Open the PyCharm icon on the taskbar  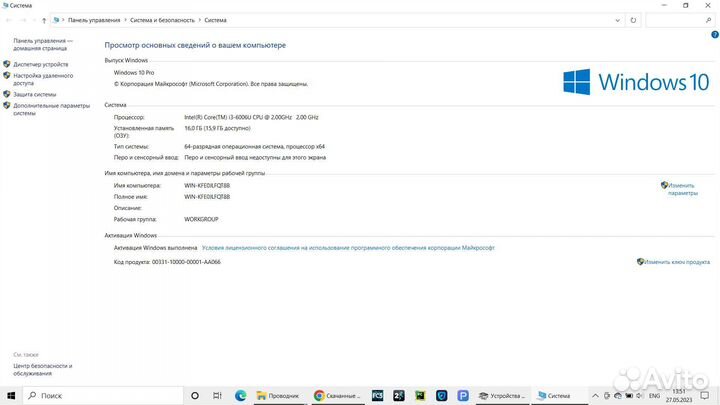[420, 395]
